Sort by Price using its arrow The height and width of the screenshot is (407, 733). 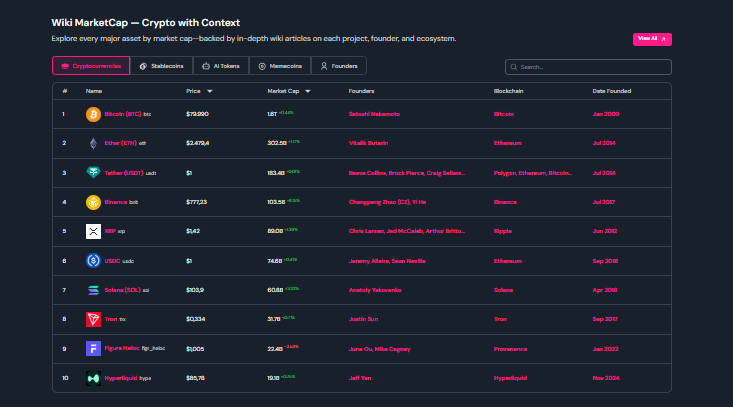[209, 91]
